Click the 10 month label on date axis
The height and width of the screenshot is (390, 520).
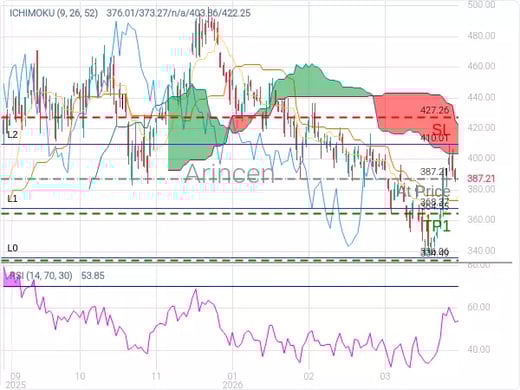point(80,376)
